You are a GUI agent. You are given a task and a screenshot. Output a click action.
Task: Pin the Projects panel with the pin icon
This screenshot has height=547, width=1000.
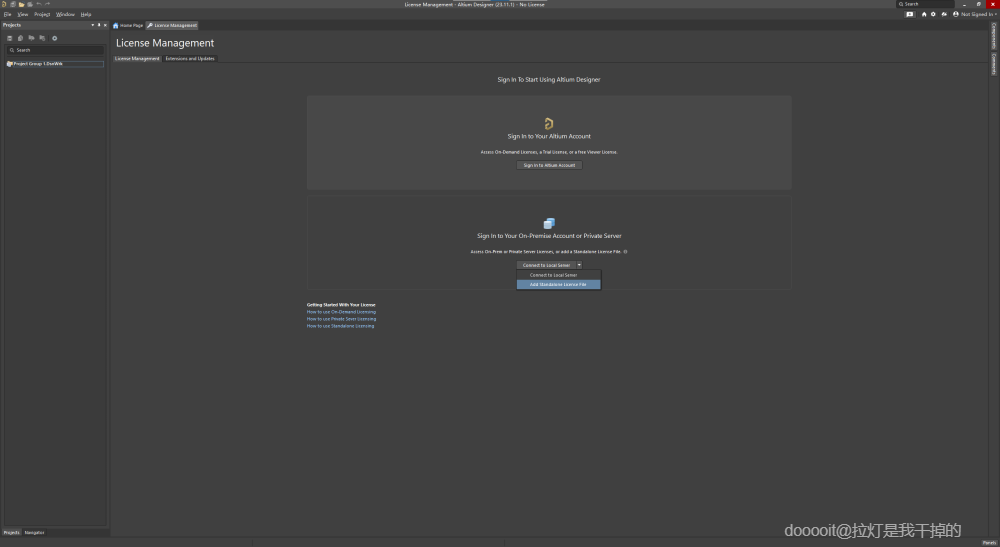[x=99, y=25]
